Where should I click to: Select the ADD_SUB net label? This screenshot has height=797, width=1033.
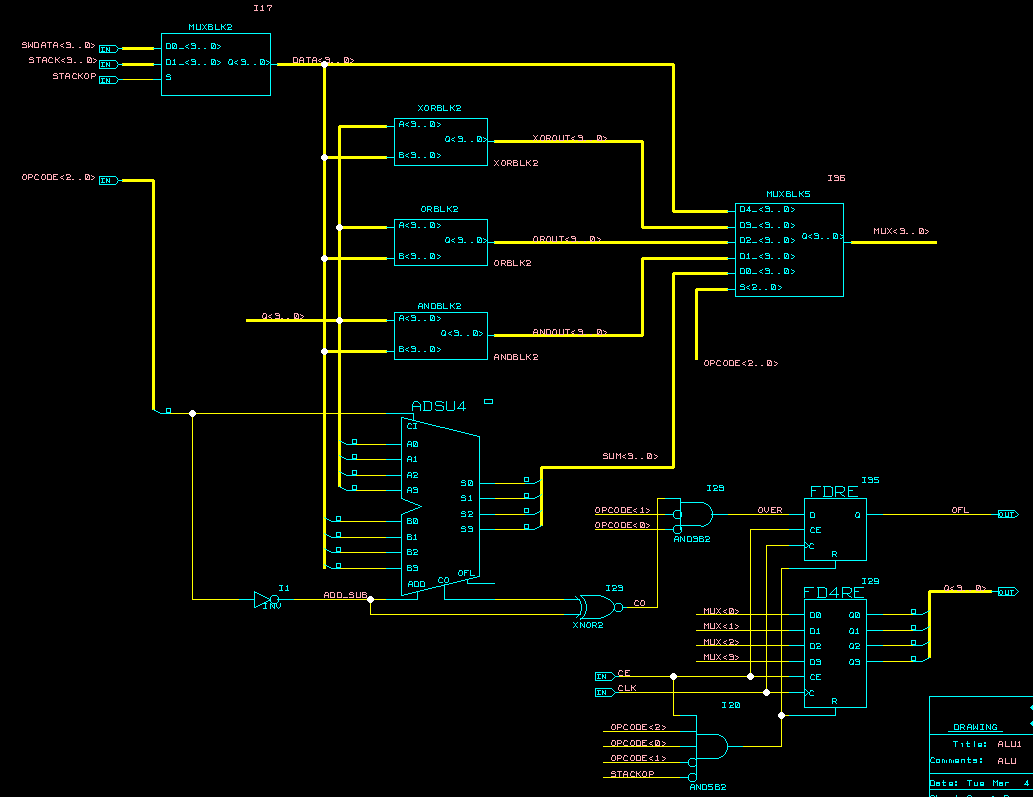pyautogui.click(x=345, y=595)
